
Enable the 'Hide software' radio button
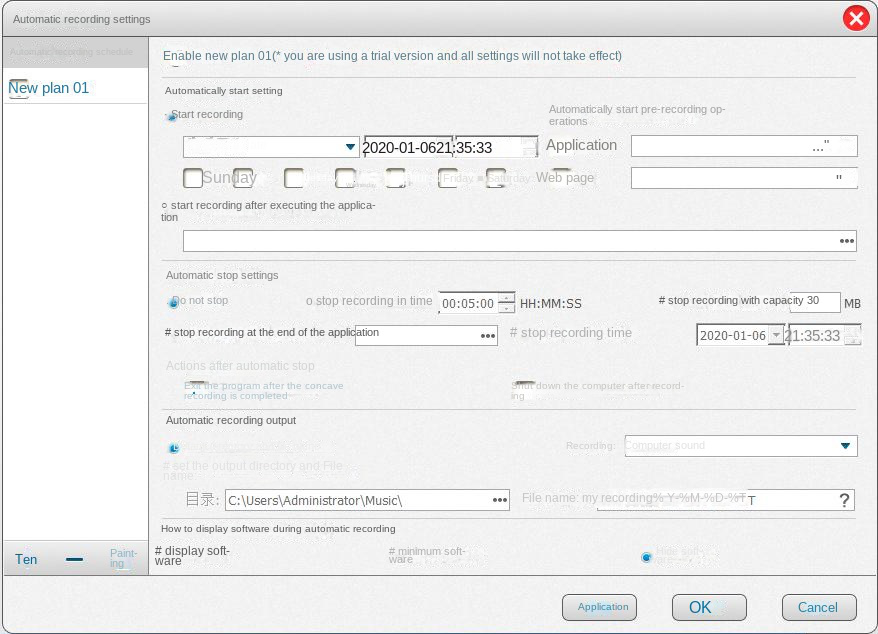[x=648, y=557]
